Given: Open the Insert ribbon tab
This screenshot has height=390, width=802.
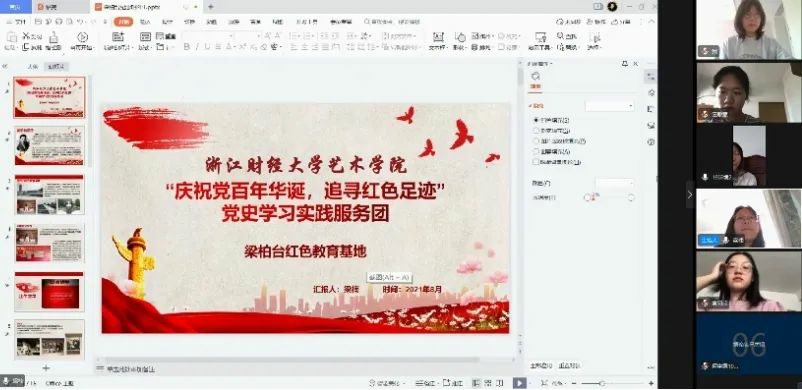Looking at the screenshot, I should [145, 22].
